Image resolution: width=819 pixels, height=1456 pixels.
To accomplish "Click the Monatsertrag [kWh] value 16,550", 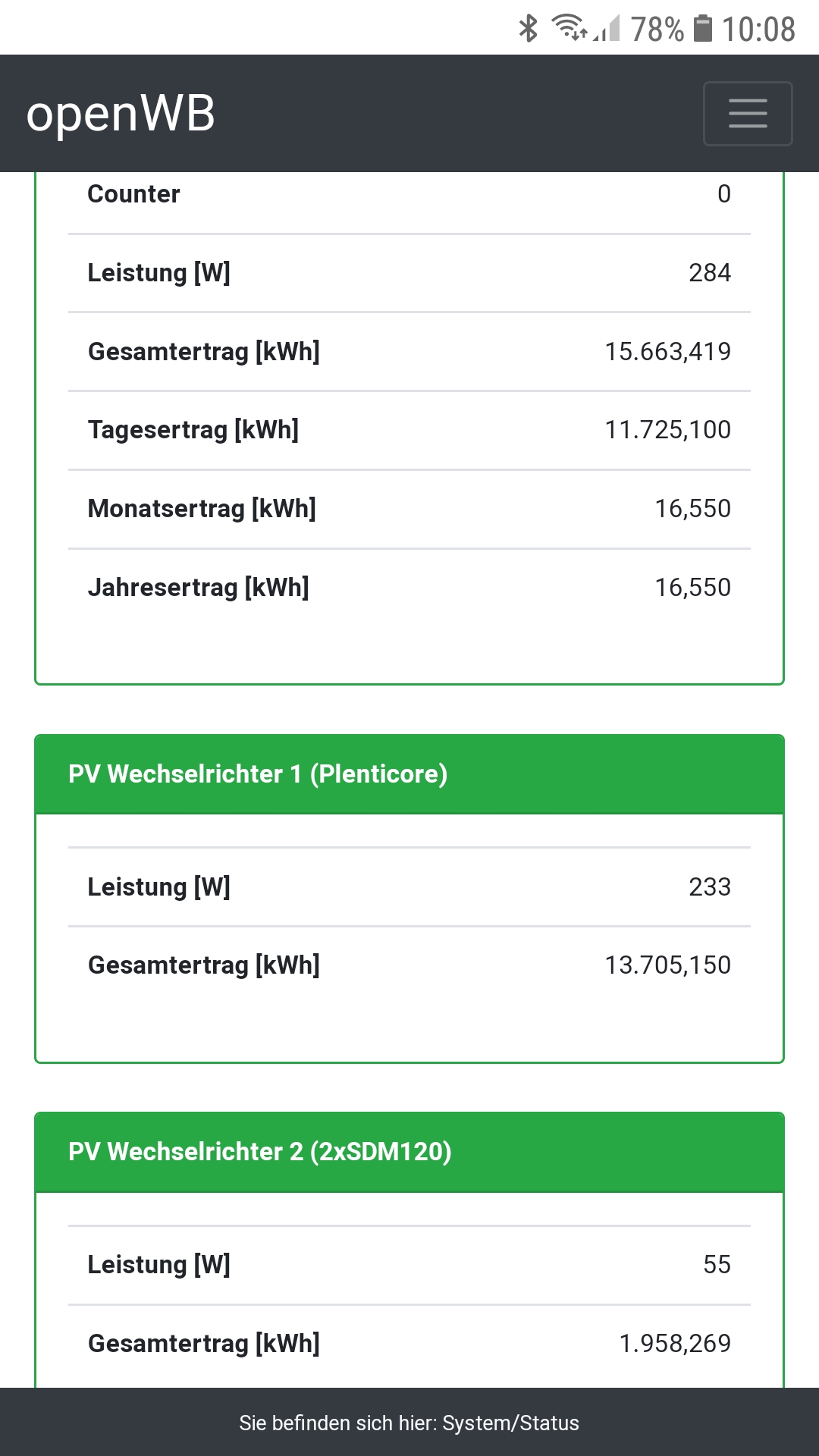I will tap(692, 509).
